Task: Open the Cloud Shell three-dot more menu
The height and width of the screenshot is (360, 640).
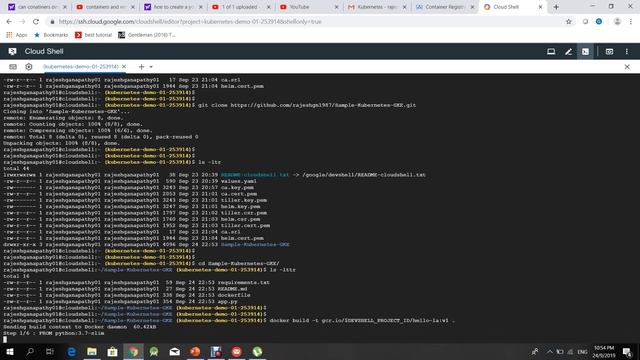Action: (x=627, y=51)
